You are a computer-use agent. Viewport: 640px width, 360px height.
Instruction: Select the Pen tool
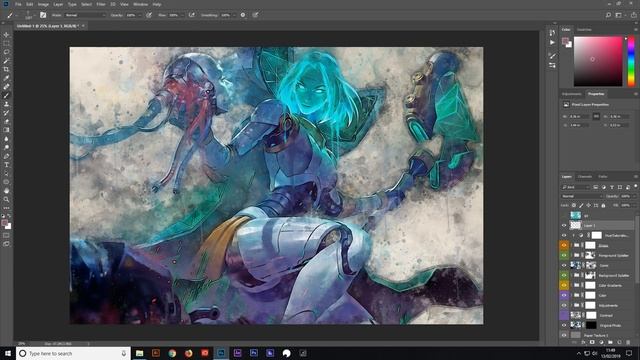point(6,156)
